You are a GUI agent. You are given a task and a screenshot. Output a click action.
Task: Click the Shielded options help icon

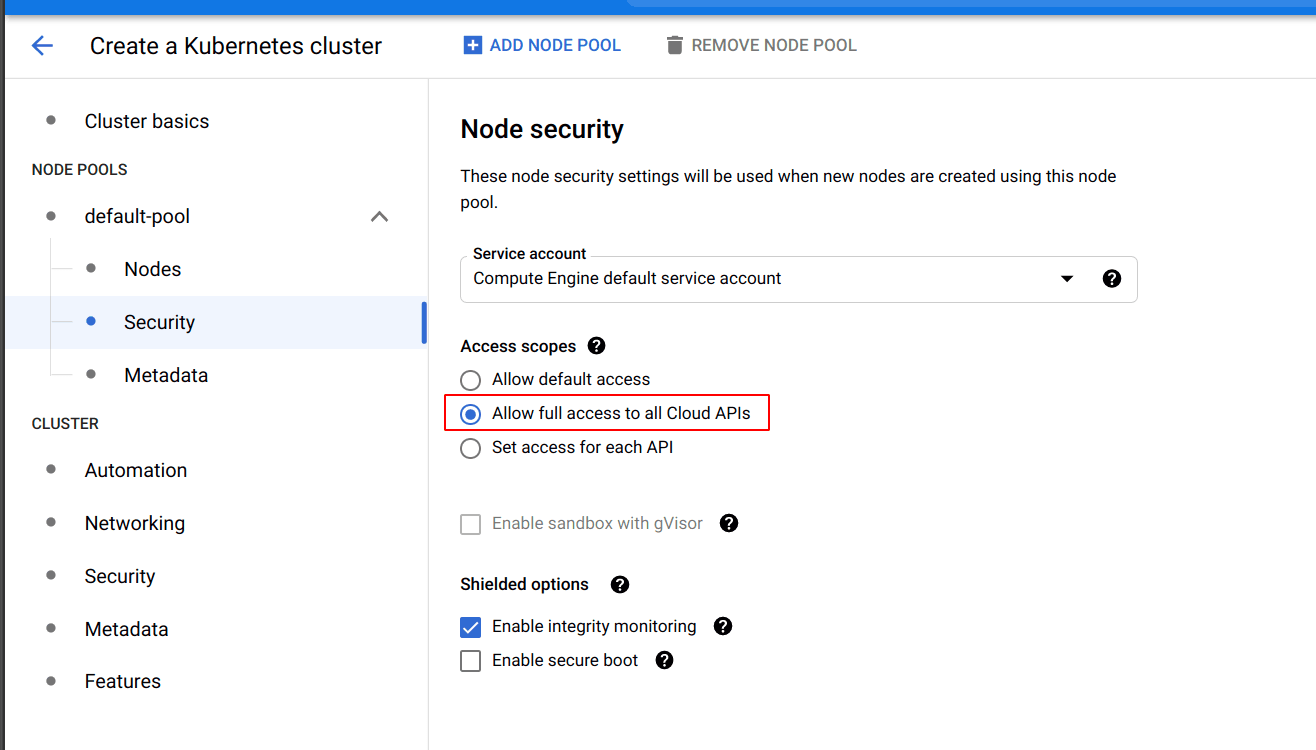(620, 584)
